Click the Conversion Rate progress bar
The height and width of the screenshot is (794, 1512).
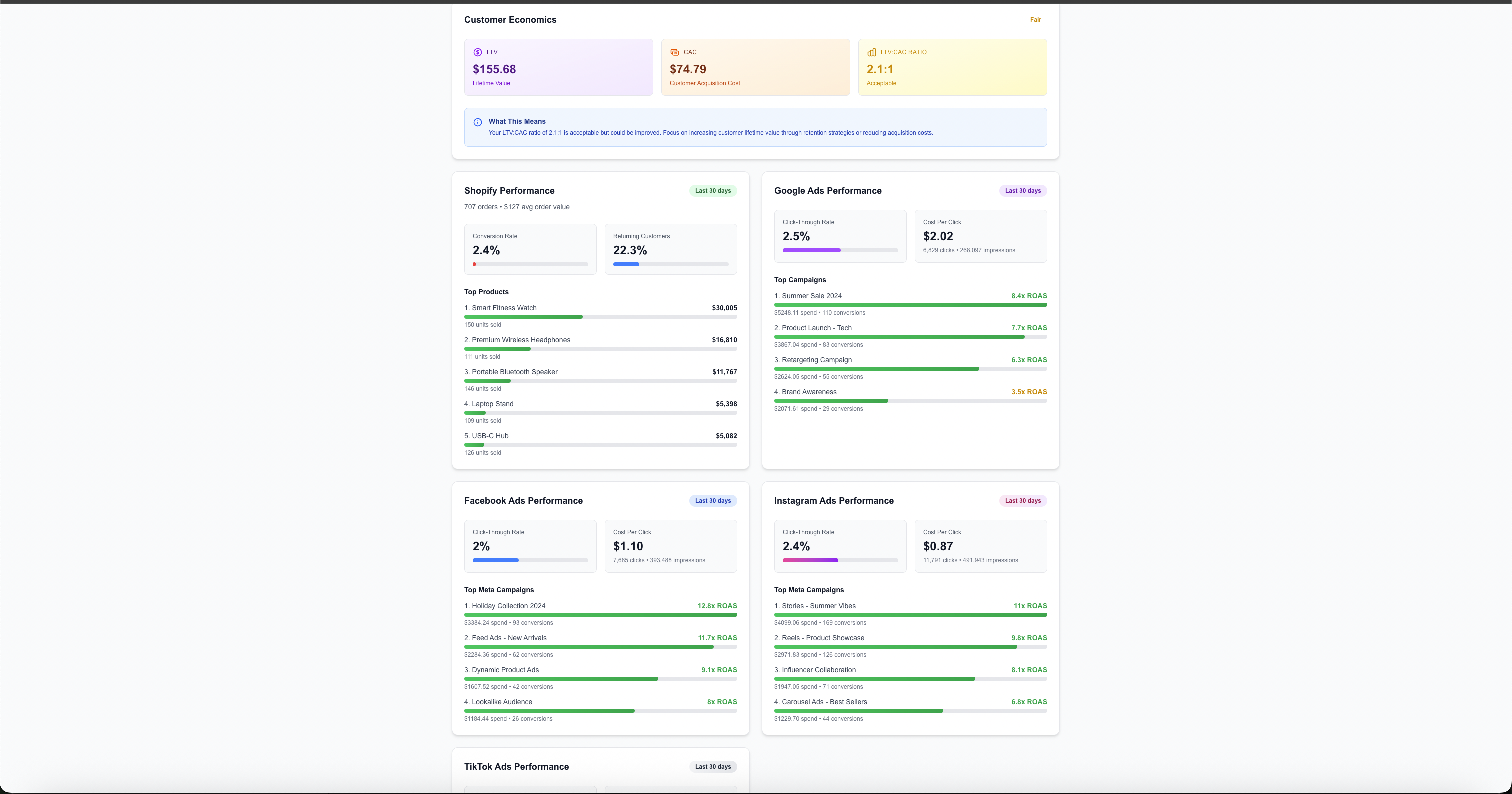(530, 264)
